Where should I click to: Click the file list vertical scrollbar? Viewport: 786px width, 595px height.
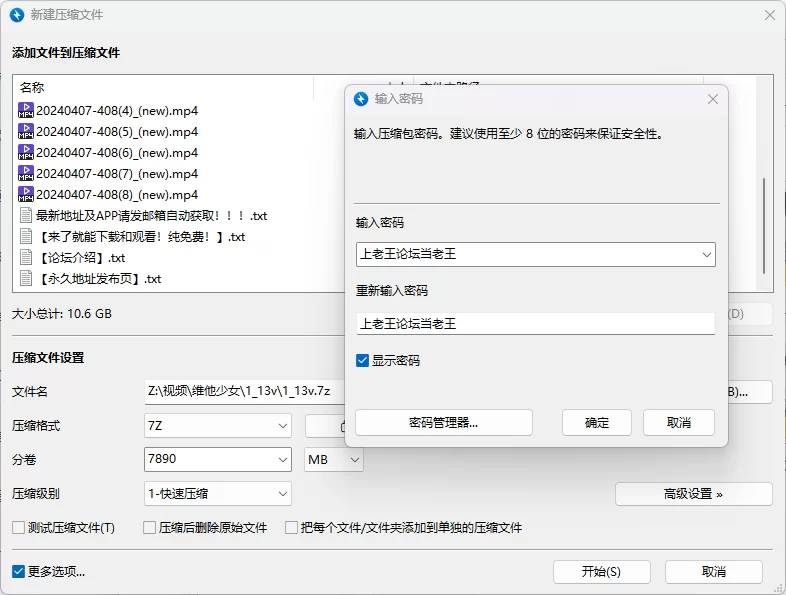pyautogui.click(x=765, y=225)
